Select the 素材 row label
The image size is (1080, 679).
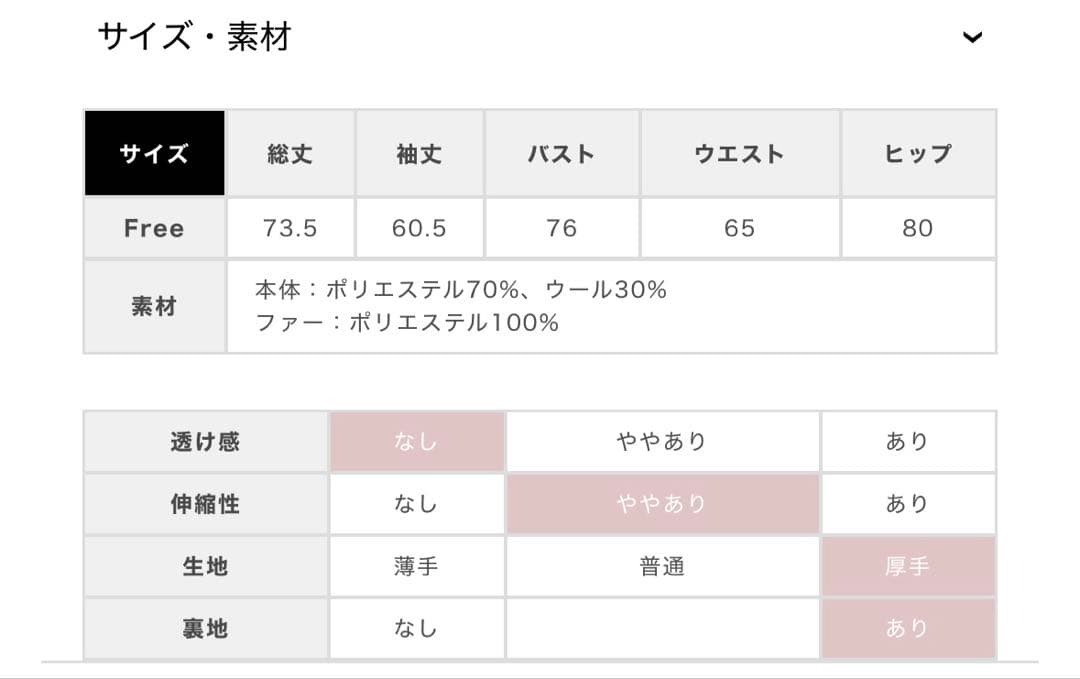tap(155, 306)
